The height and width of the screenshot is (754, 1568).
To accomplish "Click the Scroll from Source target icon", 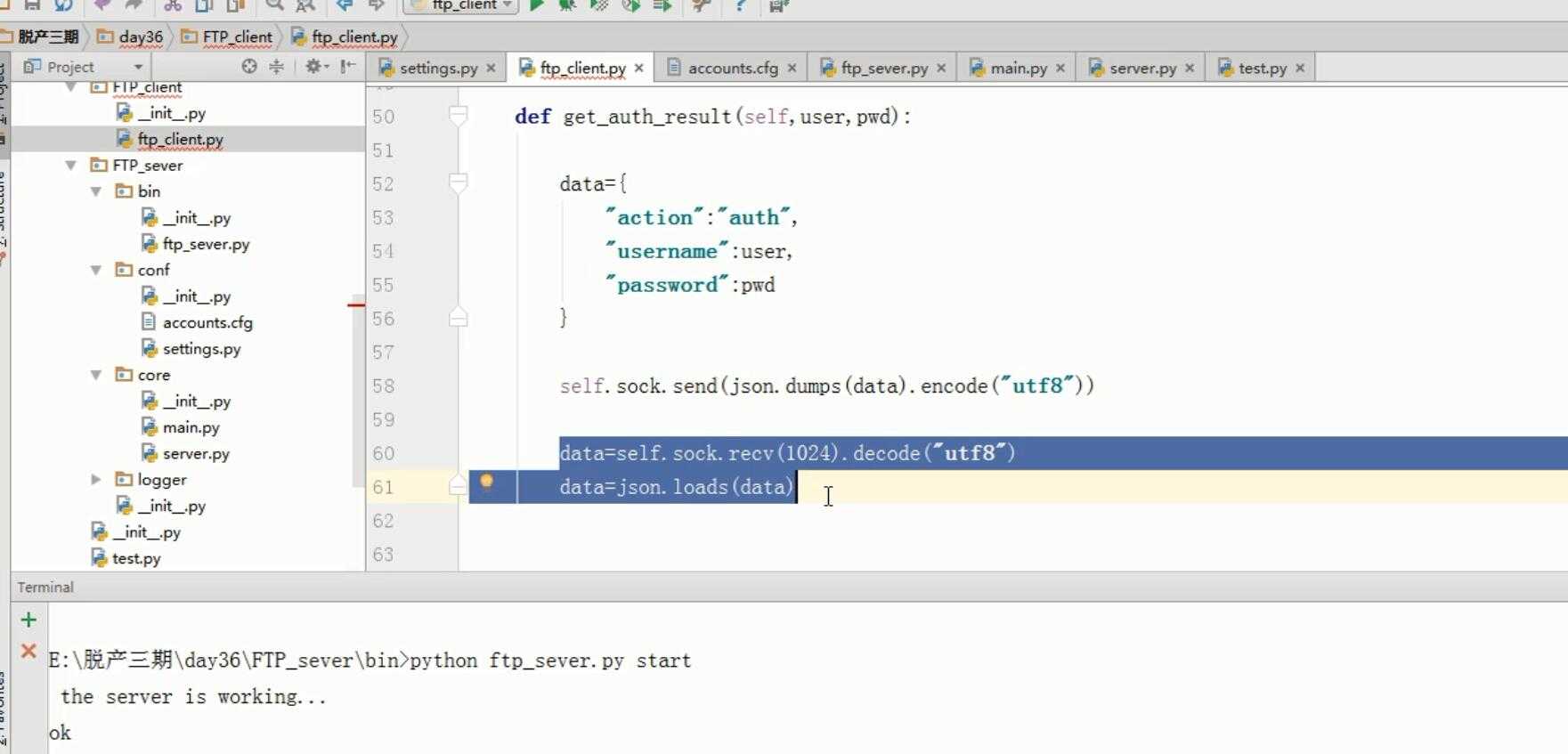I will [249, 67].
